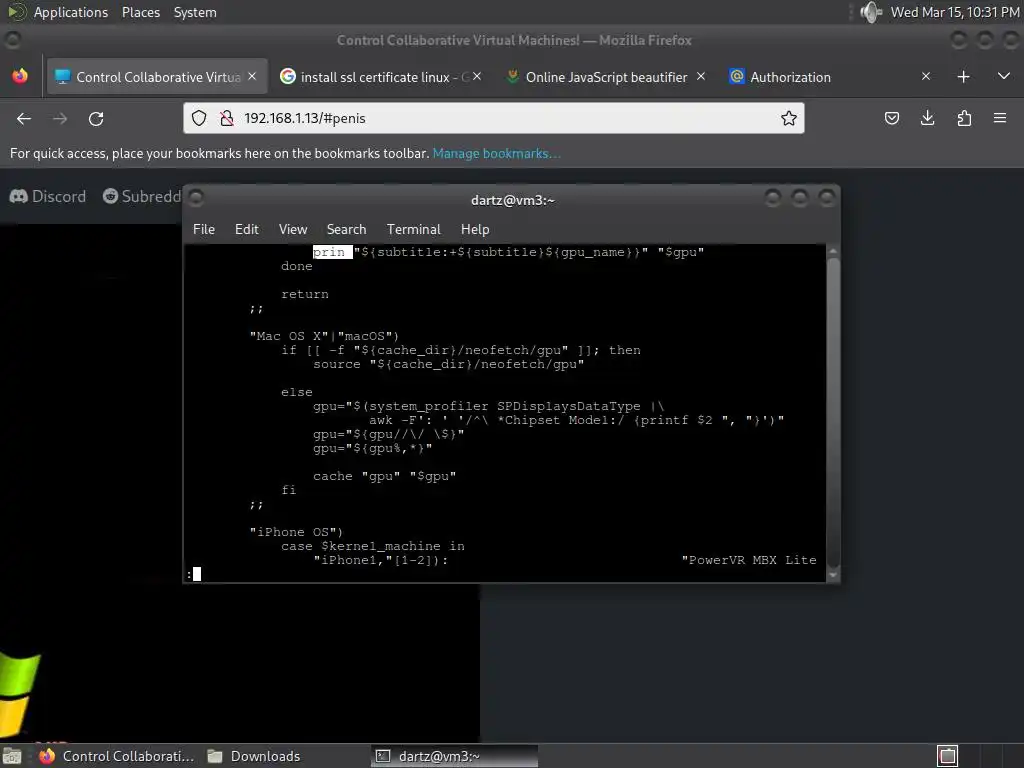This screenshot has width=1024, height=768.
Task: Open the tracking protection shield icon
Action: pyautogui.click(x=199, y=118)
